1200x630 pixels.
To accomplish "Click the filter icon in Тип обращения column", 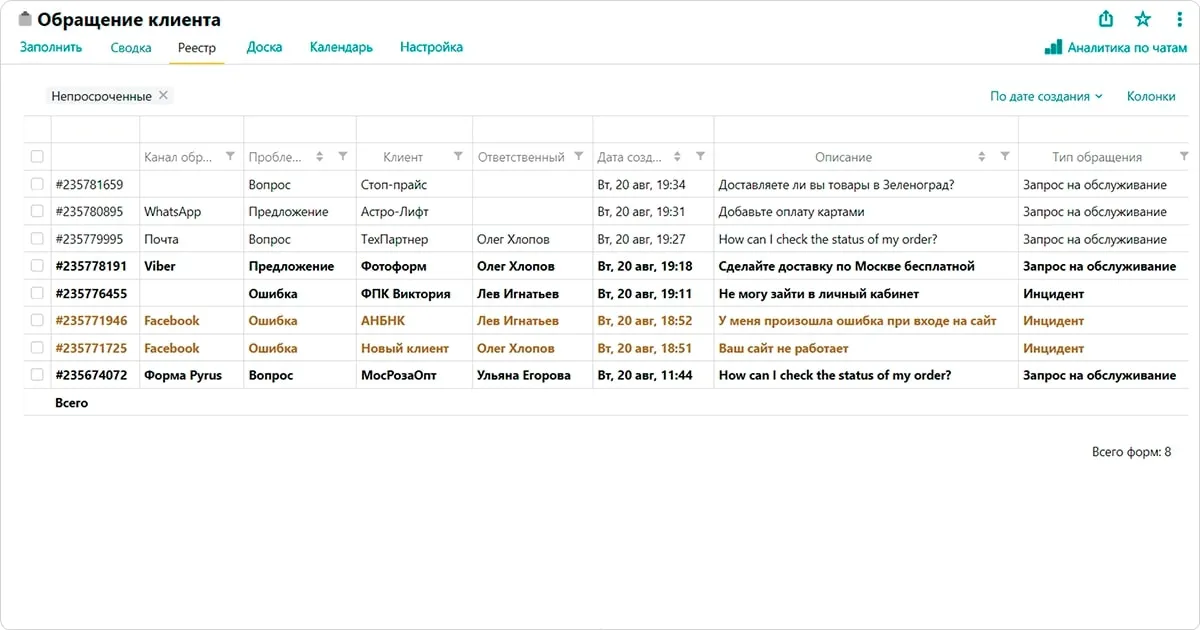I will coord(1184,156).
